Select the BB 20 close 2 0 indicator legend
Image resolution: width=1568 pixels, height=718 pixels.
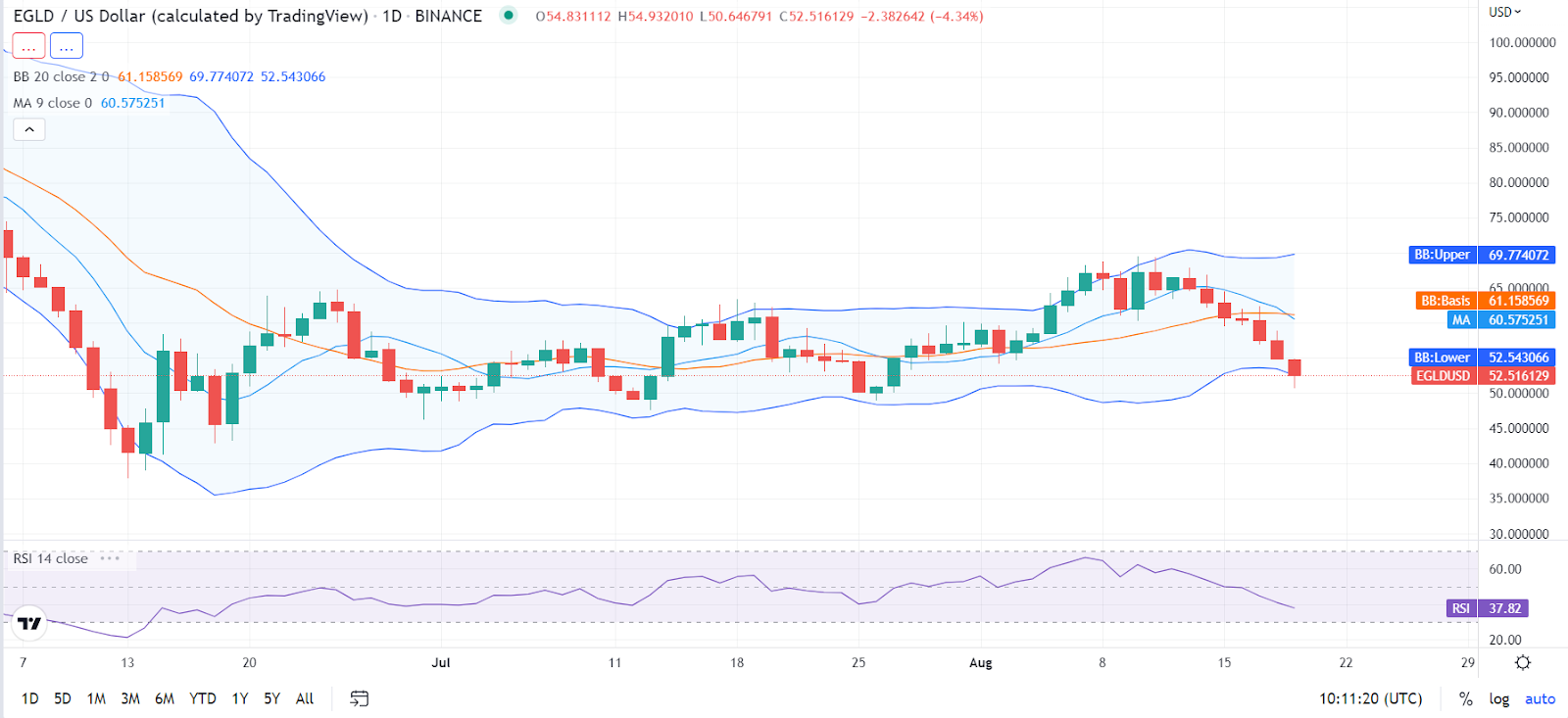(61, 76)
